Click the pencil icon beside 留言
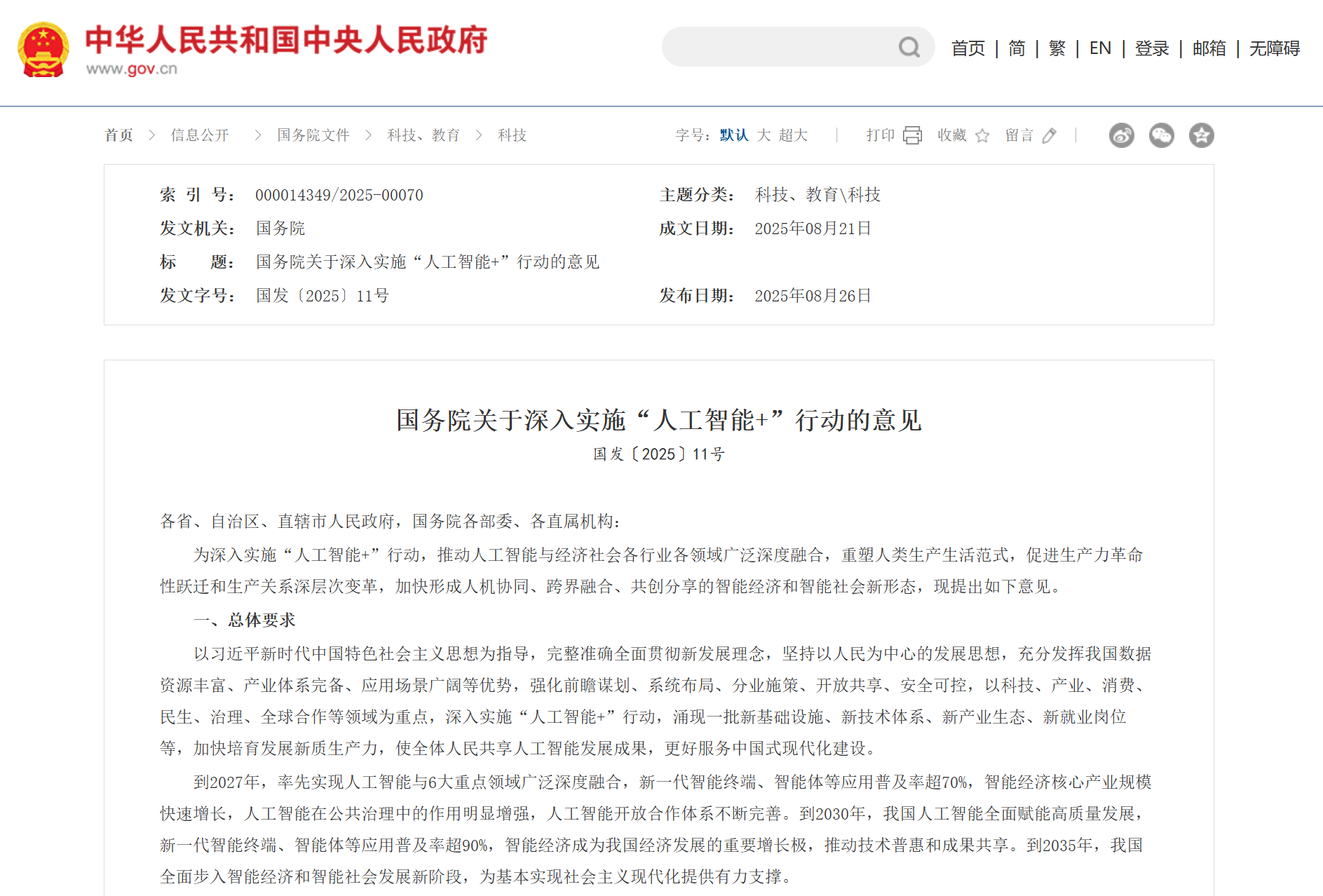 1049,135
